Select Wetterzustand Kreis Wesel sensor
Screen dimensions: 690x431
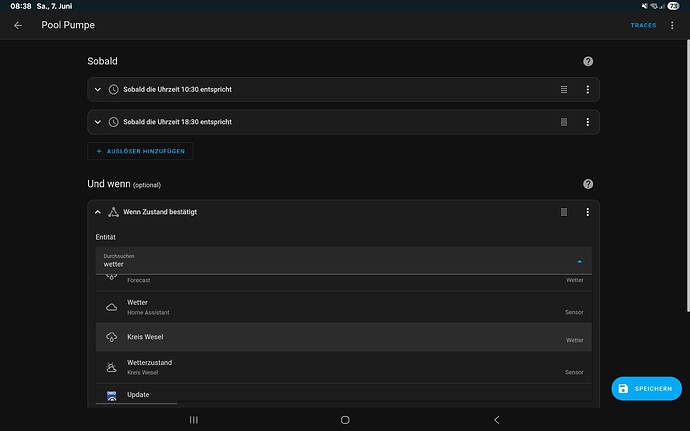click(343, 367)
